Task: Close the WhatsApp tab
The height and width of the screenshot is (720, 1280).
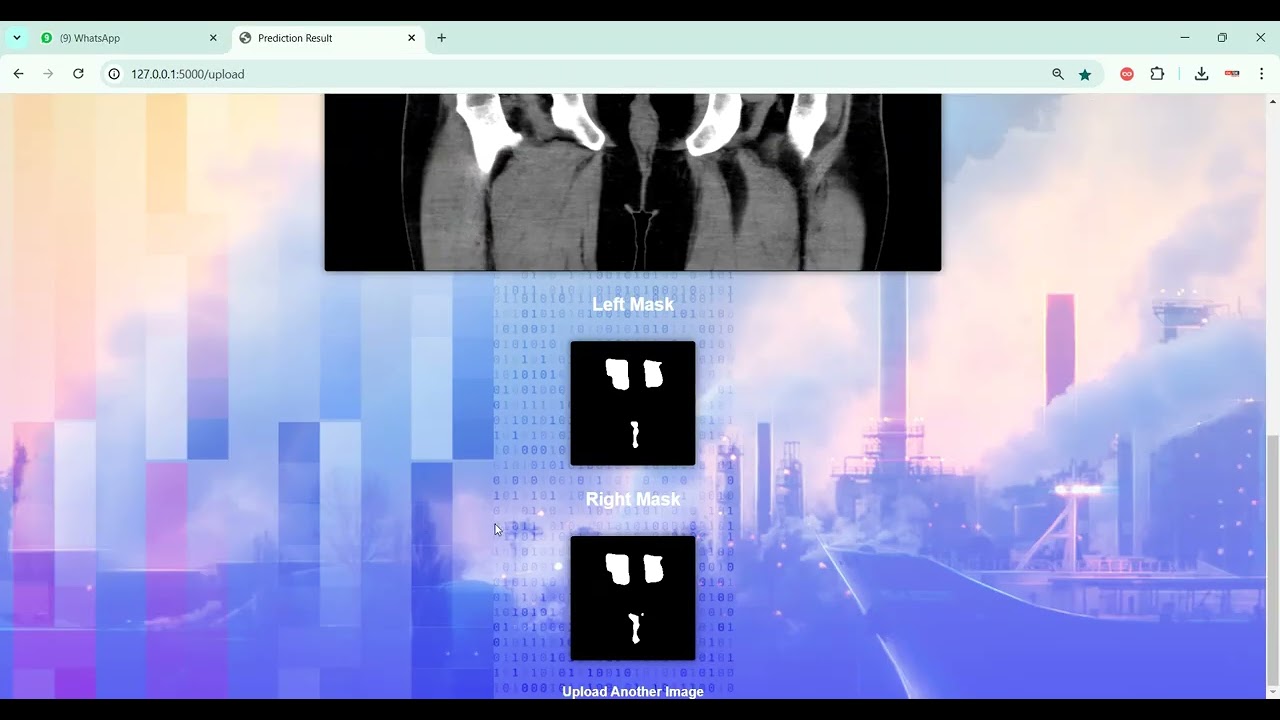Action: pos(213,38)
